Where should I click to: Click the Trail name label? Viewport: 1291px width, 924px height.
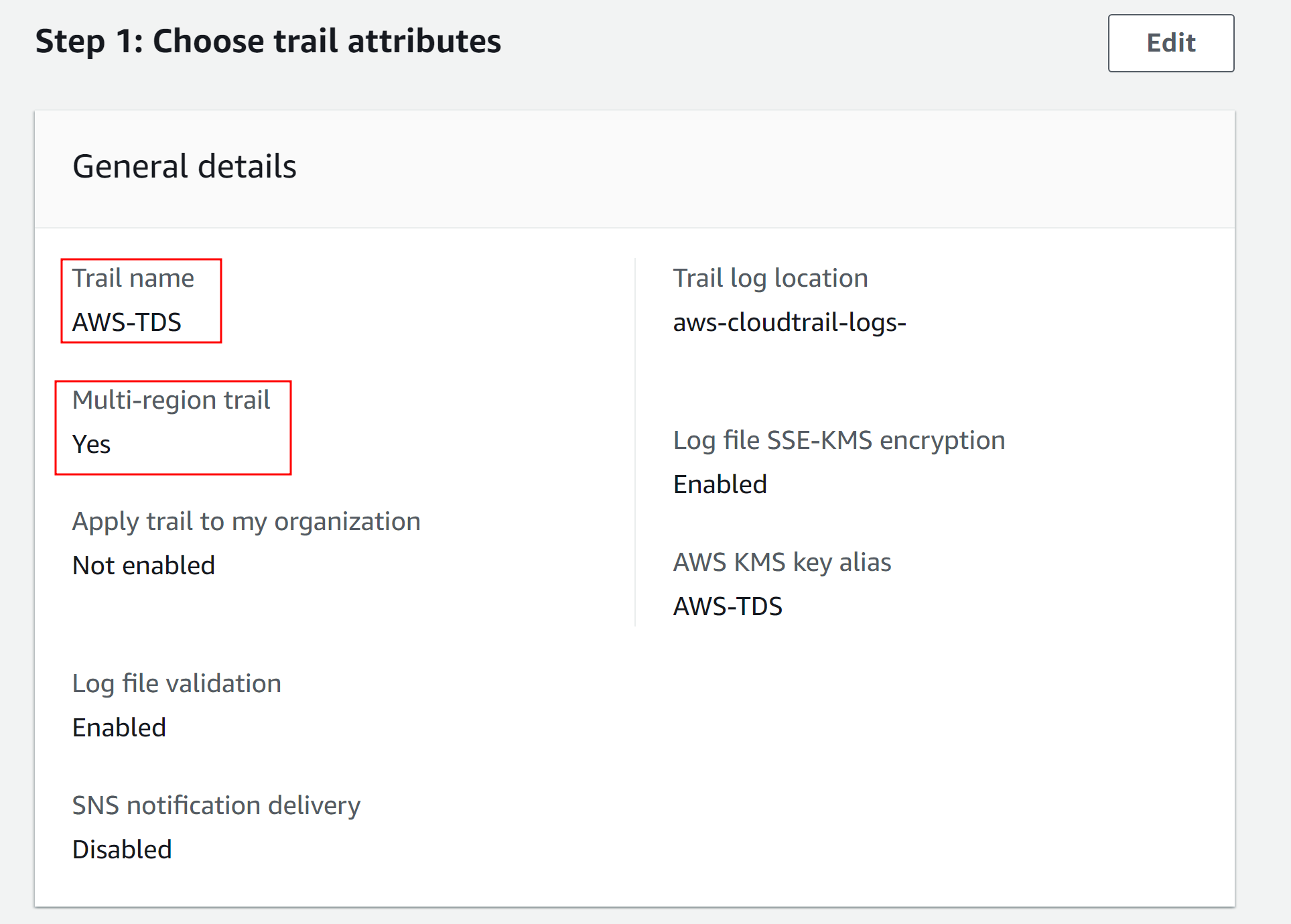133,278
